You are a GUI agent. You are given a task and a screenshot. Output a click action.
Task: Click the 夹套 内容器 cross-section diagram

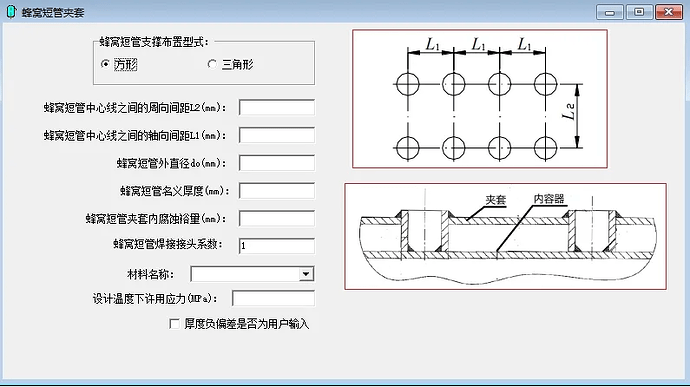(505, 236)
